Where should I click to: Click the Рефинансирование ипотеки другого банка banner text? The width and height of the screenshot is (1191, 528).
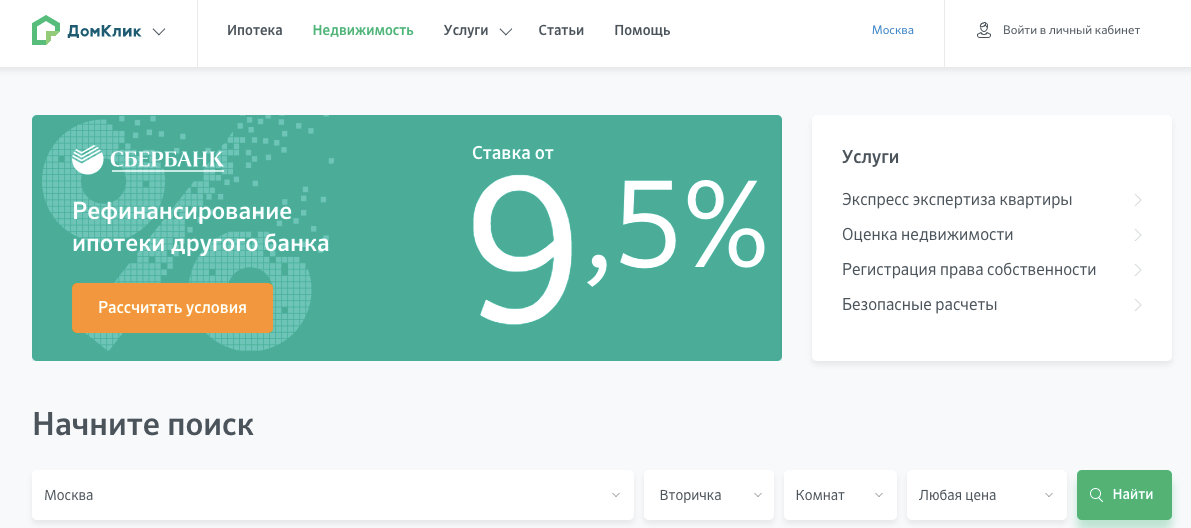pos(201,227)
